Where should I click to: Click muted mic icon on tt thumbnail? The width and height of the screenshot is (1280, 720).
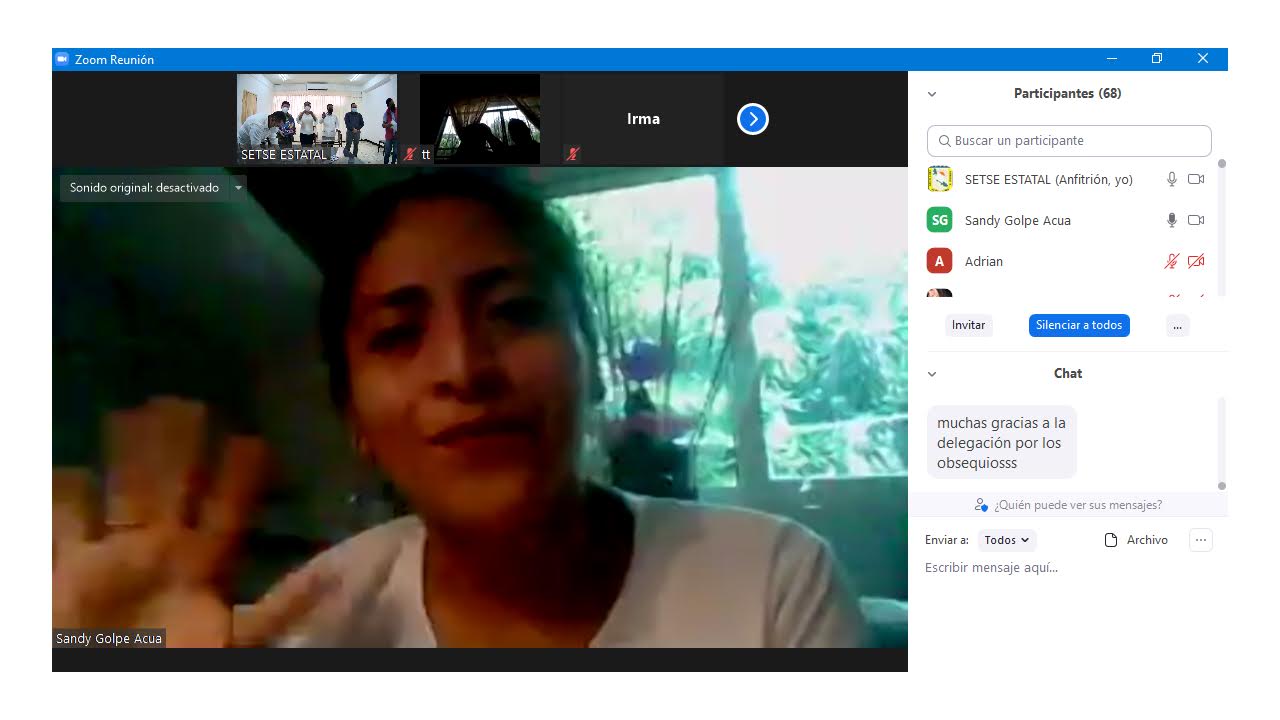pos(410,154)
